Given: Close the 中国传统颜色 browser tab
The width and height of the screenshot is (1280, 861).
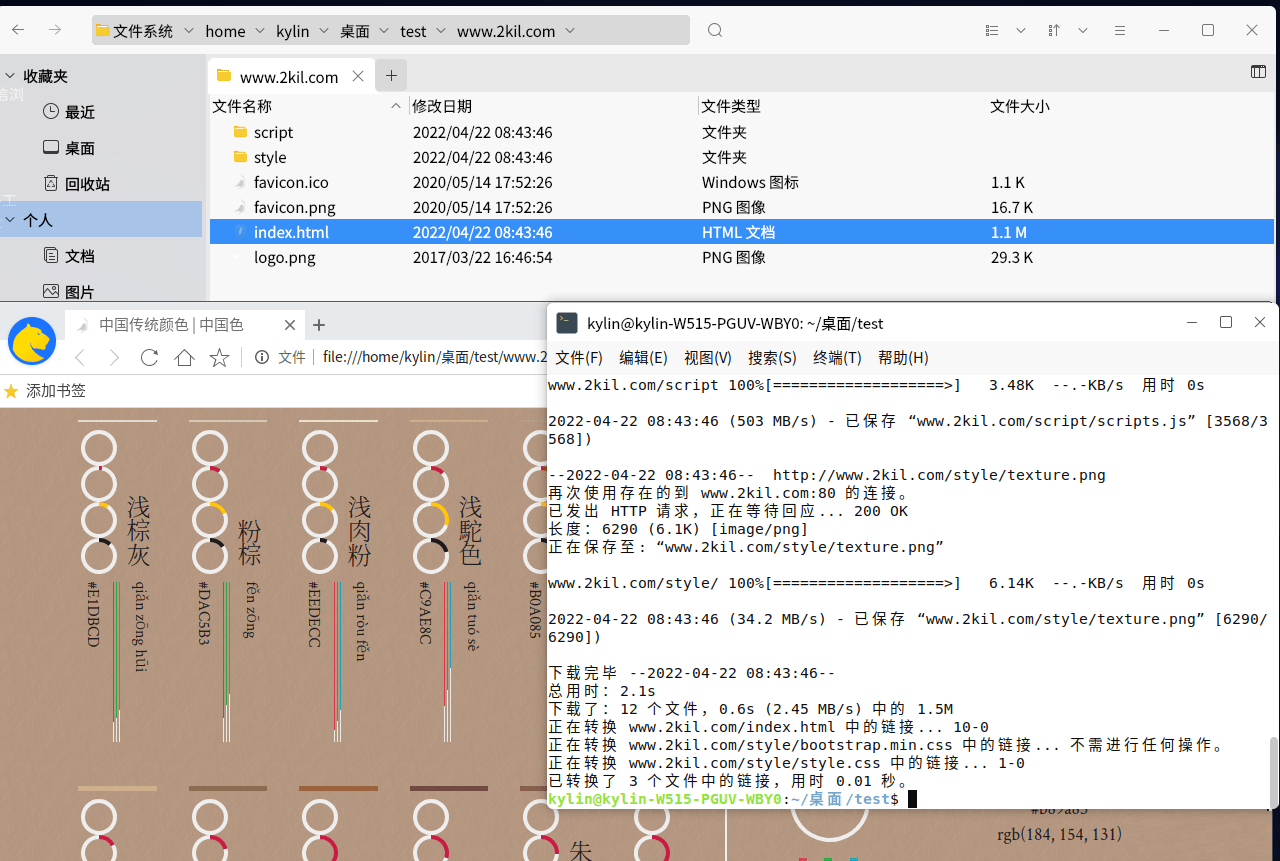Looking at the screenshot, I should [290, 325].
